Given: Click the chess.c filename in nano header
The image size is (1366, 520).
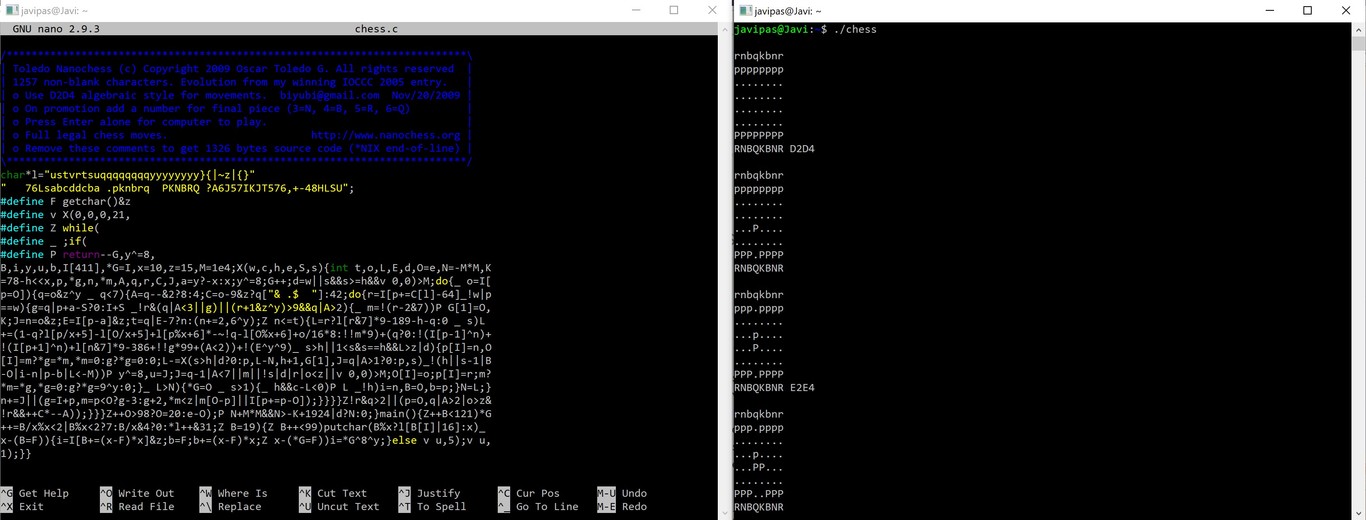Looking at the screenshot, I should [376, 29].
